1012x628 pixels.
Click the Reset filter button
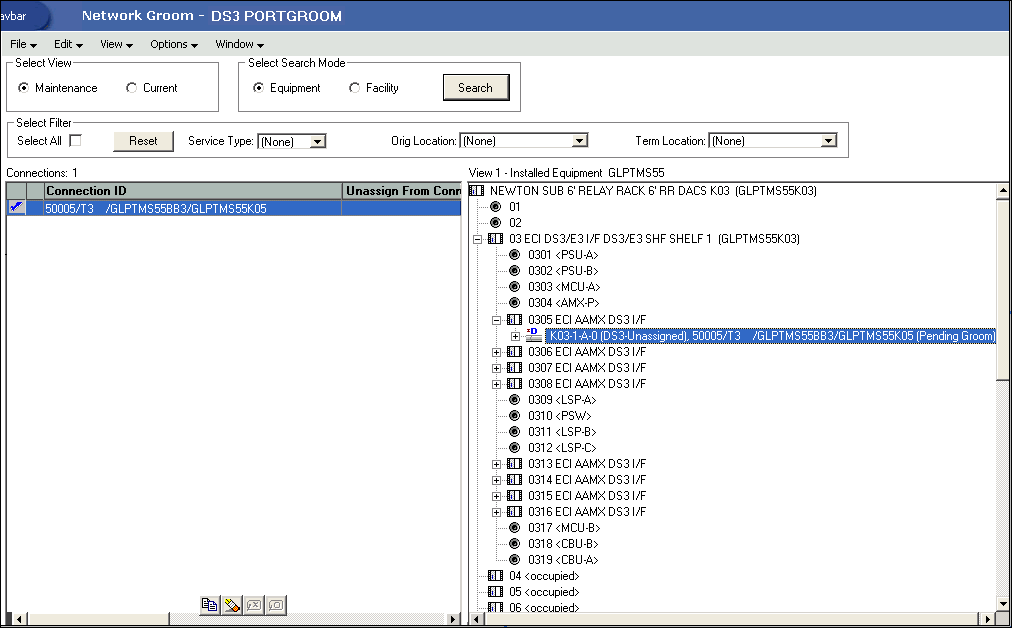[142, 141]
